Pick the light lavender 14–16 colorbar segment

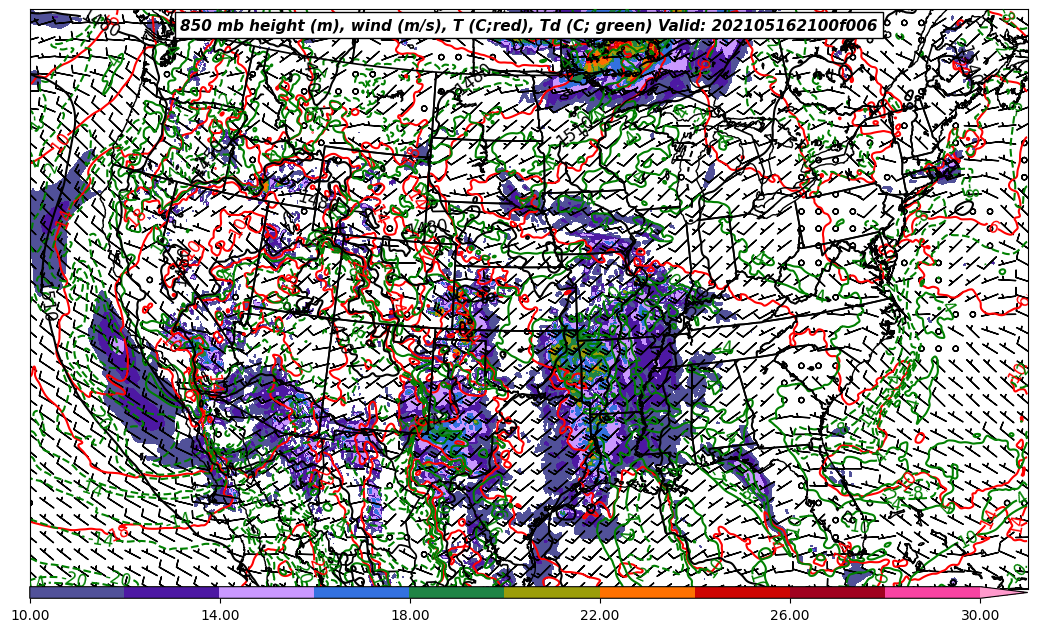267,592
